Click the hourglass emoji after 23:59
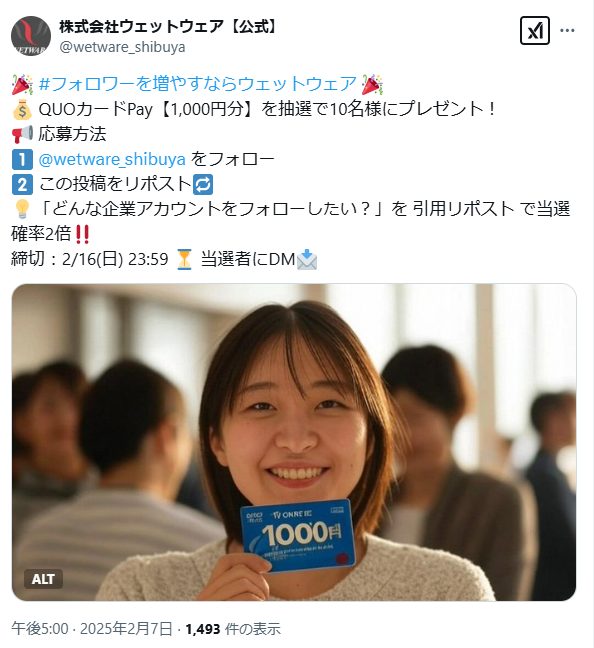This screenshot has height=648, width=594. coord(184,260)
